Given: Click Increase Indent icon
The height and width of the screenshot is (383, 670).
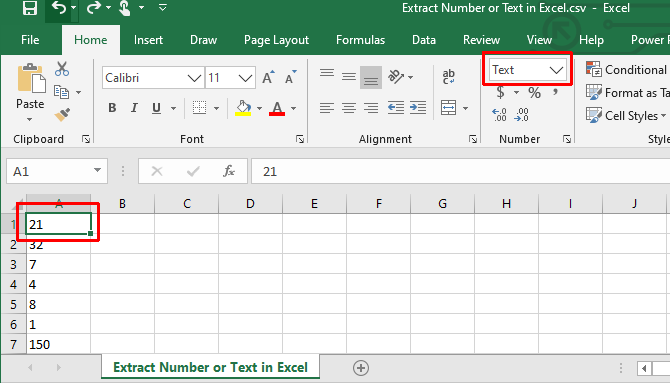Looking at the screenshot, I should click(x=418, y=108).
